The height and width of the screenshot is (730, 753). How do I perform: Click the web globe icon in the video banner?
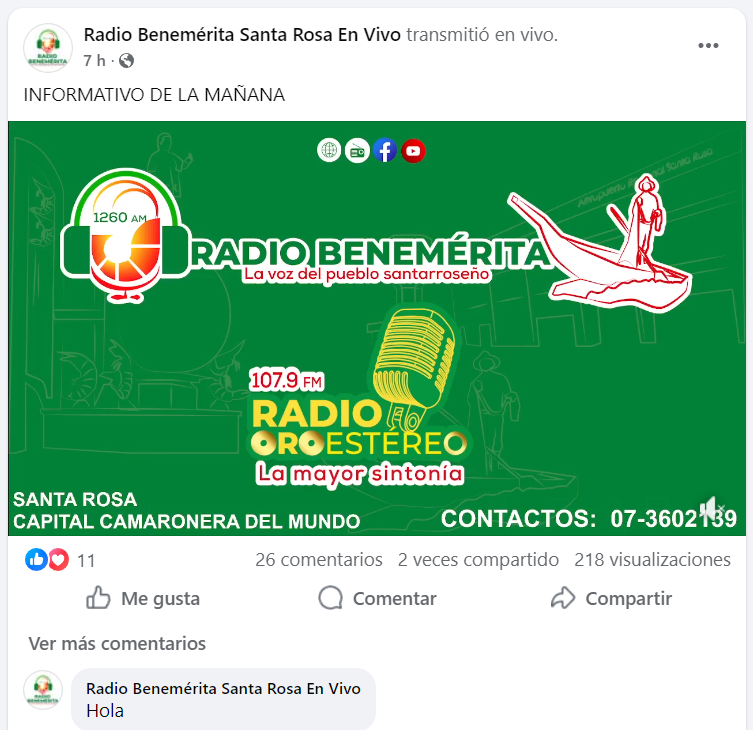click(329, 151)
